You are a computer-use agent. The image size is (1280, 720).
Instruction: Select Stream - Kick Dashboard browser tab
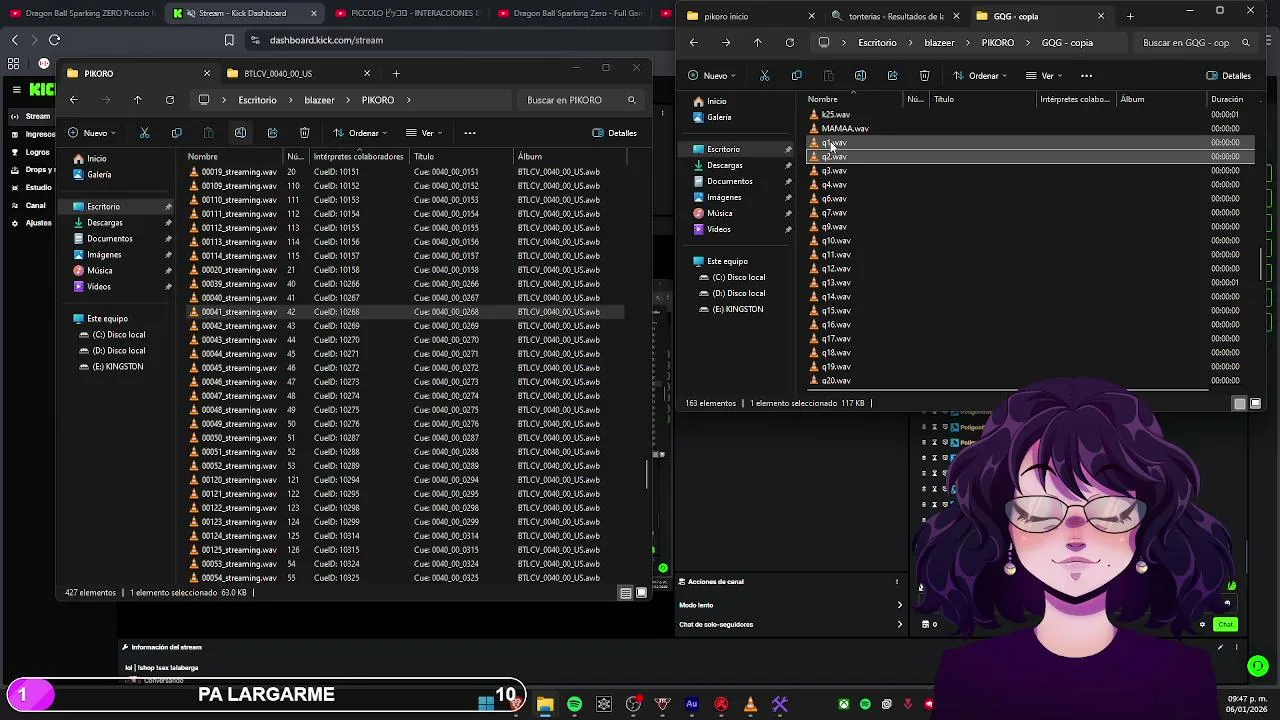[x=245, y=13]
